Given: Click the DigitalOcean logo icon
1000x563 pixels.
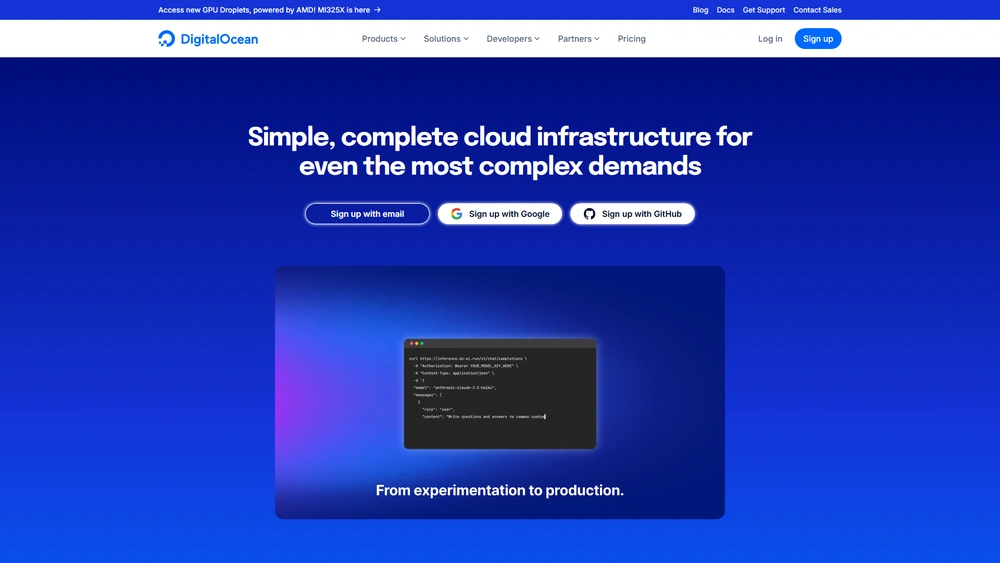Looking at the screenshot, I should coord(166,38).
